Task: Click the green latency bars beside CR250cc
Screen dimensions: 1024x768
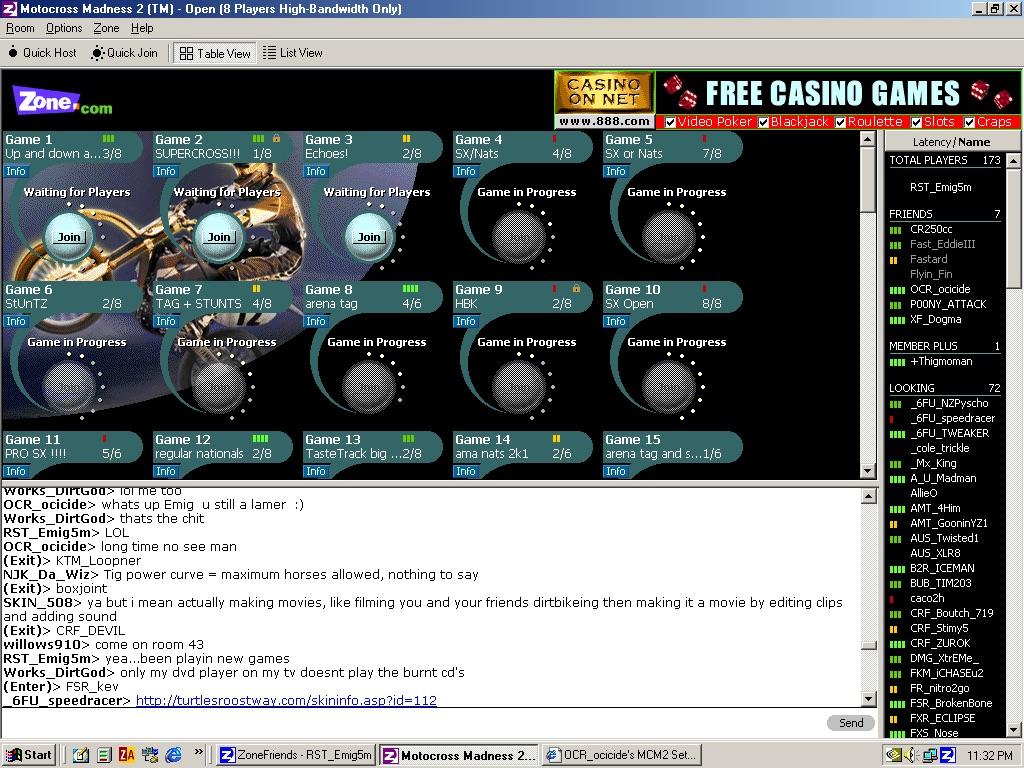Action: point(893,229)
